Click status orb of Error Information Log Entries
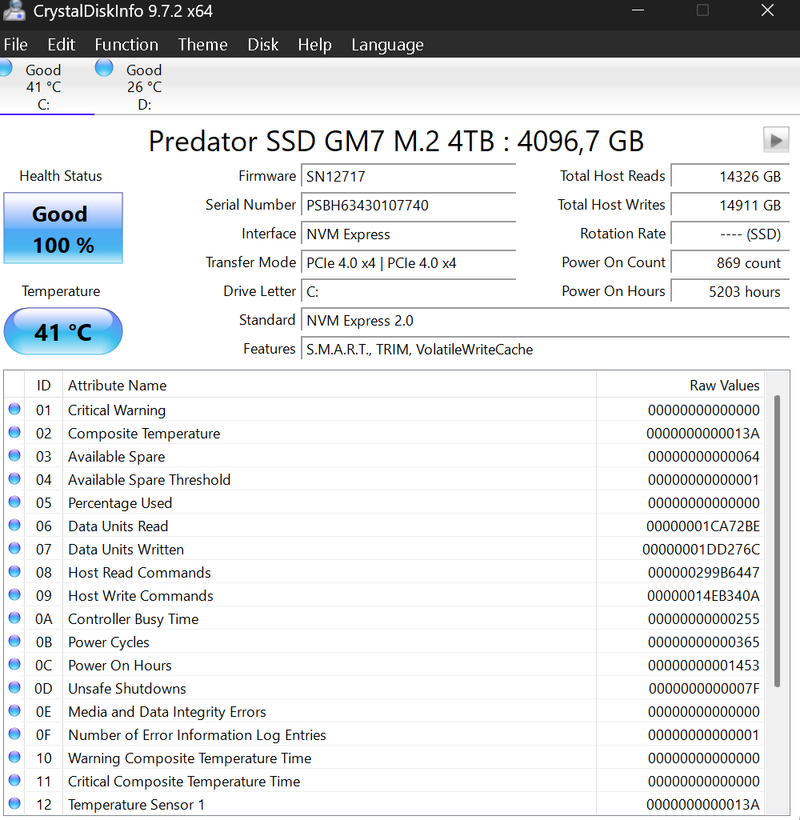This screenshot has height=820, width=800. (x=15, y=734)
